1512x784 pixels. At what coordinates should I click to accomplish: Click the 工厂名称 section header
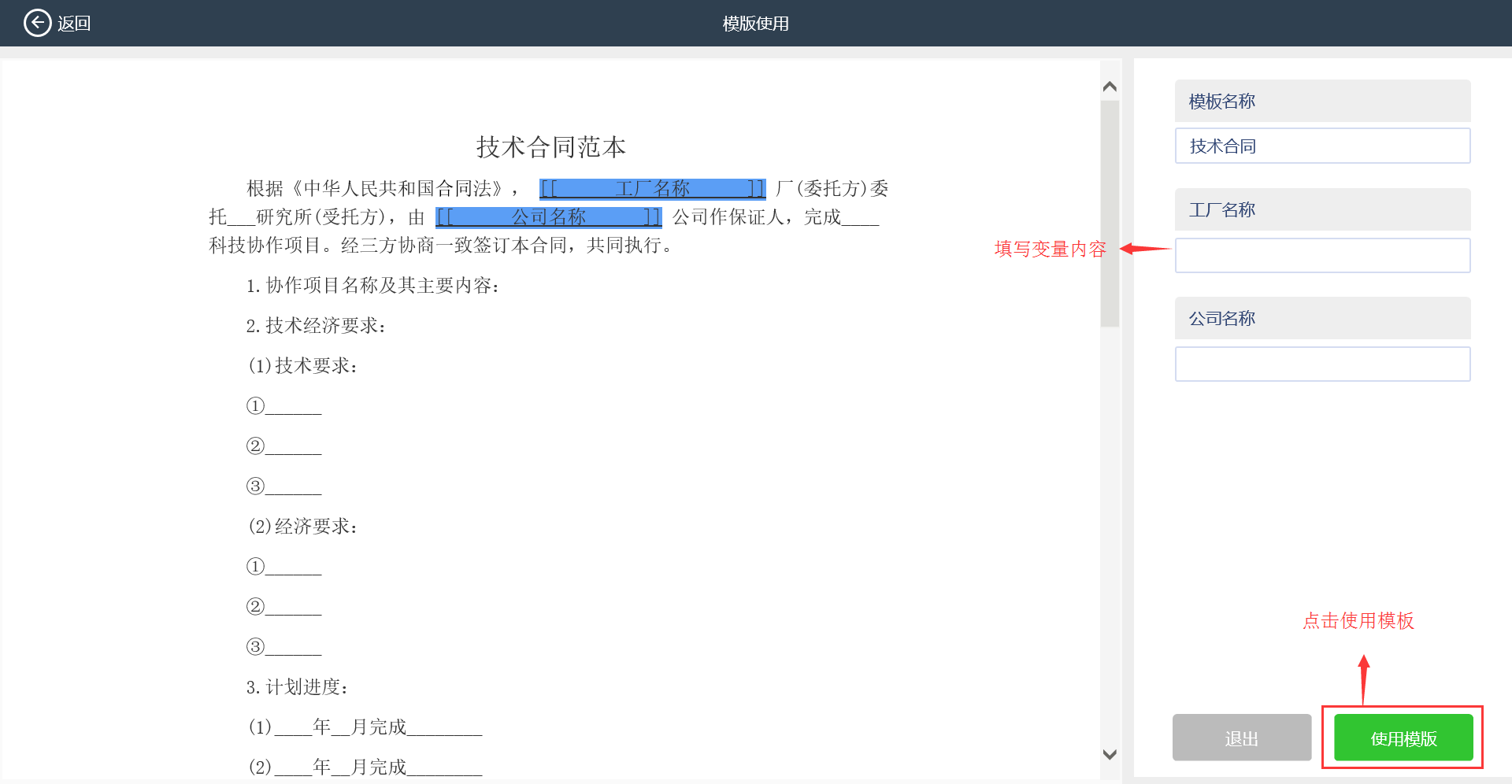point(1321,210)
